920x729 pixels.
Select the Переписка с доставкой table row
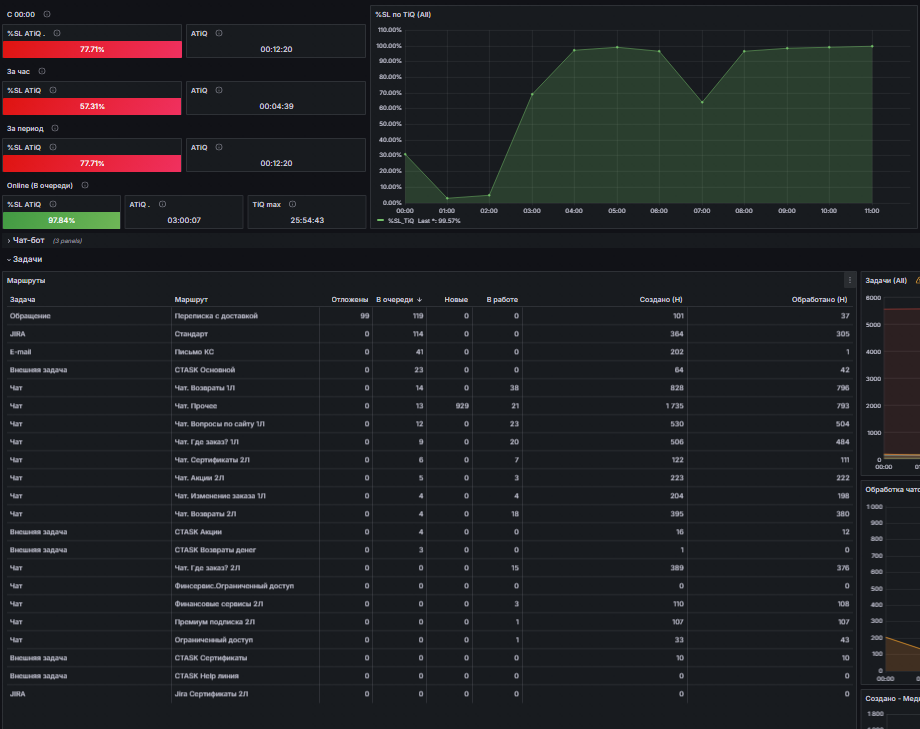(x=429, y=316)
